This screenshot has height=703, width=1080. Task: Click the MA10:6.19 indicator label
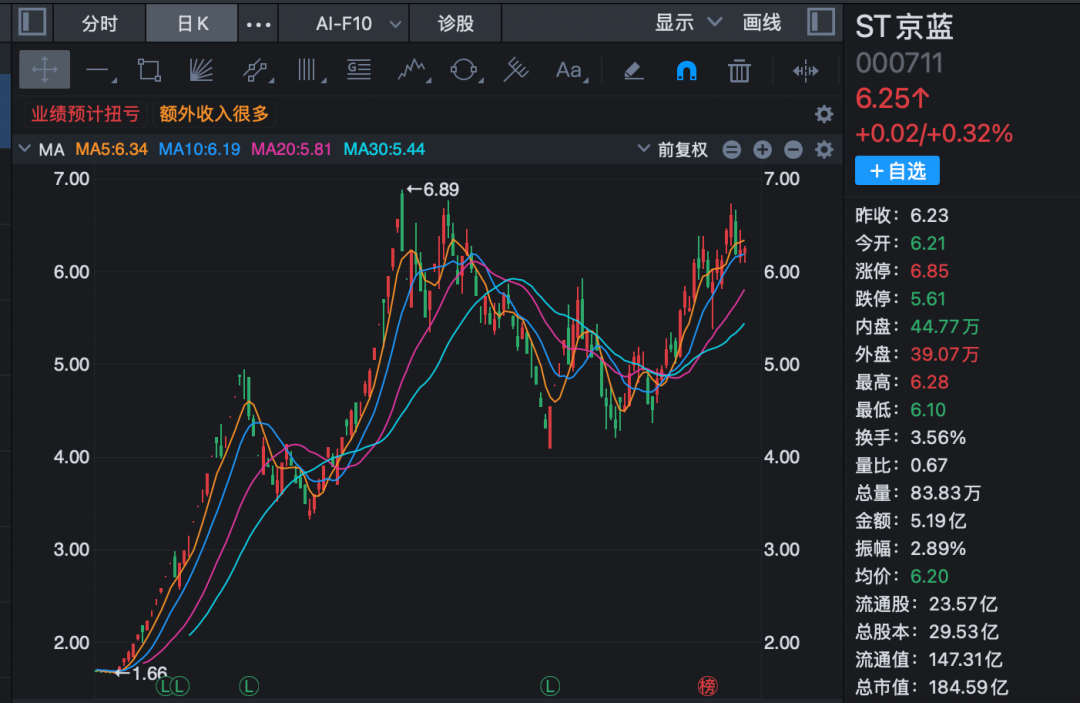click(x=199, y=149)
